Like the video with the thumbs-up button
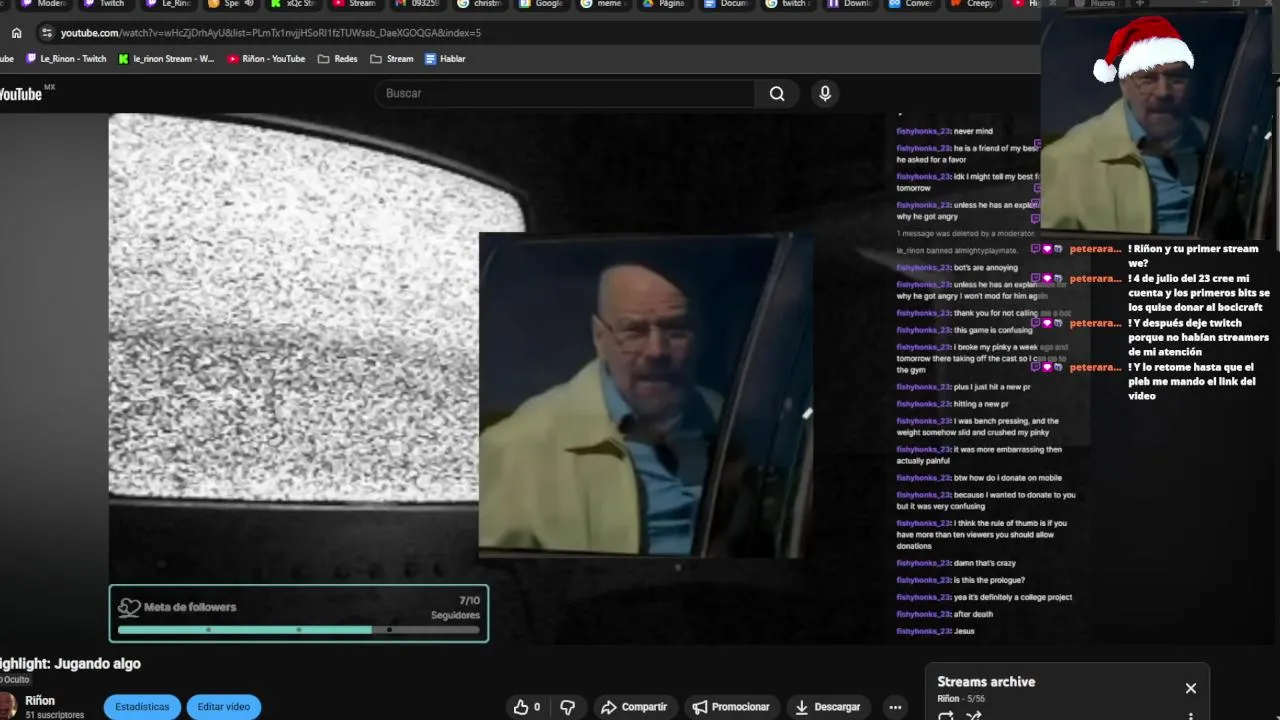Screen dimensions: 1280x720 coord(528,707)
